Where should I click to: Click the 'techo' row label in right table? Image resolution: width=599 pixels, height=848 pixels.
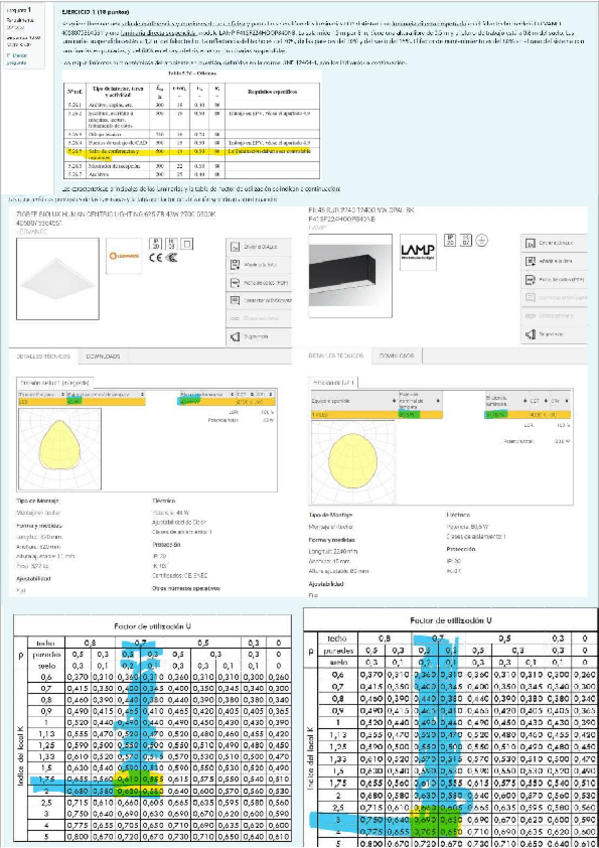coord(337,639)
